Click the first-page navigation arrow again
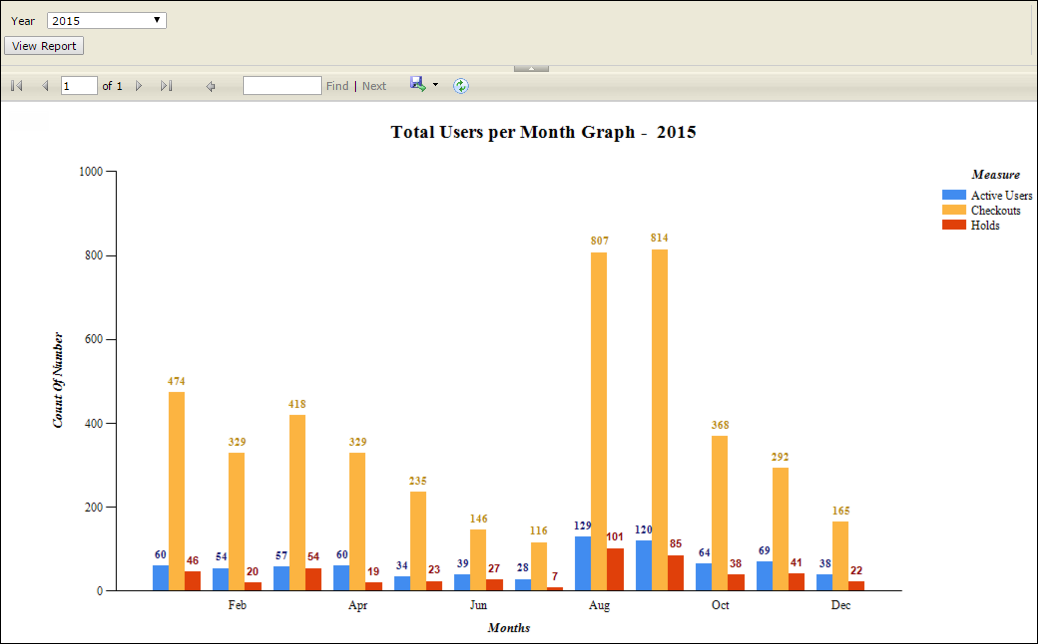This screenshot has height=644, width=1038. click(16, 85)
